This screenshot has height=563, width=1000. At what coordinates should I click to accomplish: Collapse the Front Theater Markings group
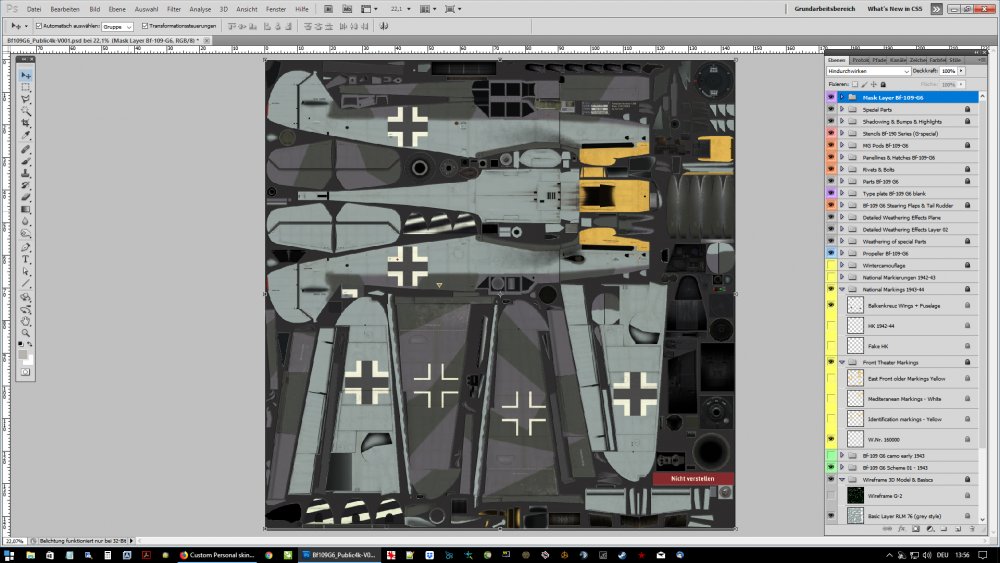(x=842, y=362)
